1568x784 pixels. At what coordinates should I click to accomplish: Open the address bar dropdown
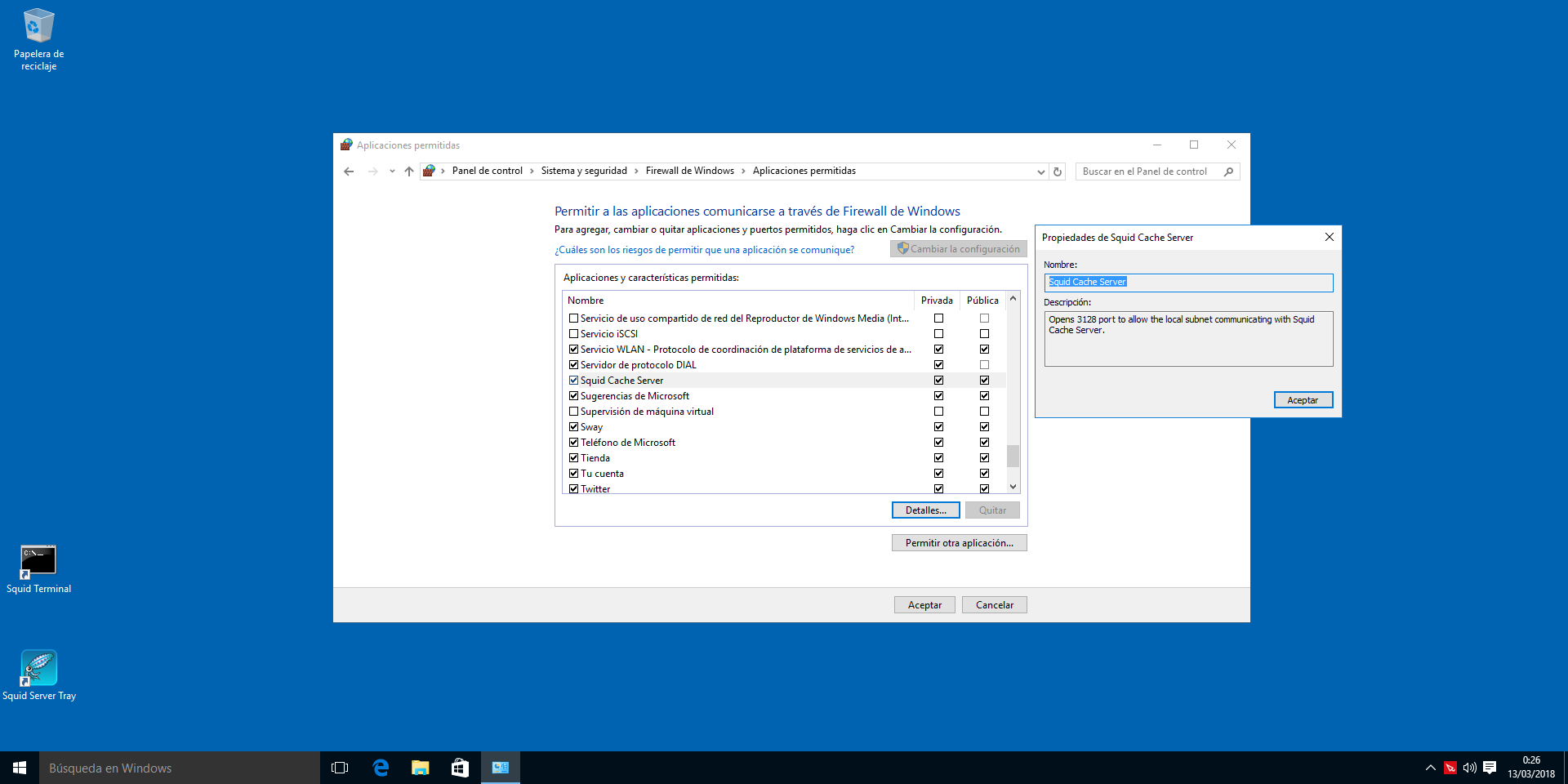(1040, 171)
